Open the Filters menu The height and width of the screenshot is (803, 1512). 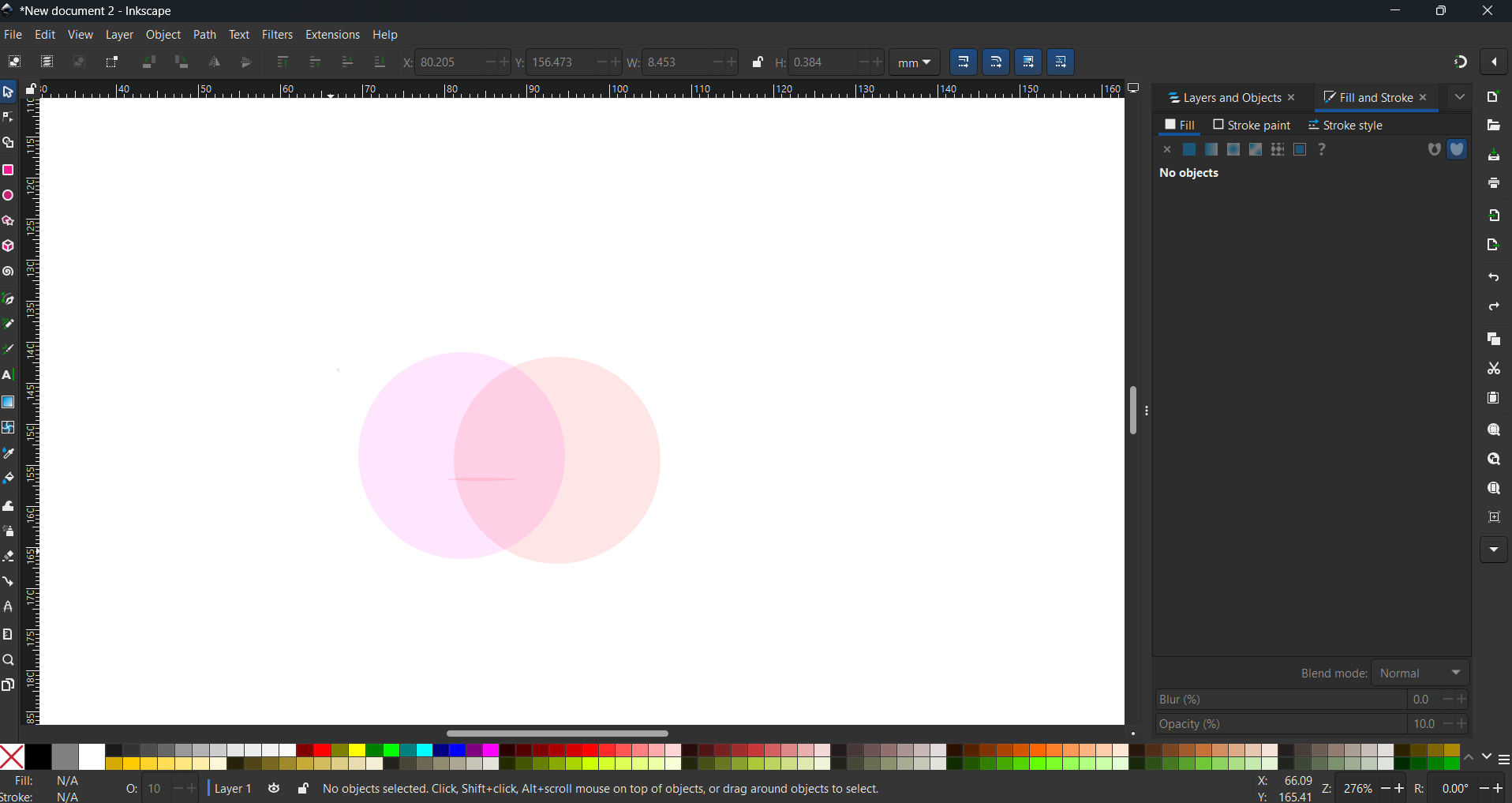[x=277, y=35]
